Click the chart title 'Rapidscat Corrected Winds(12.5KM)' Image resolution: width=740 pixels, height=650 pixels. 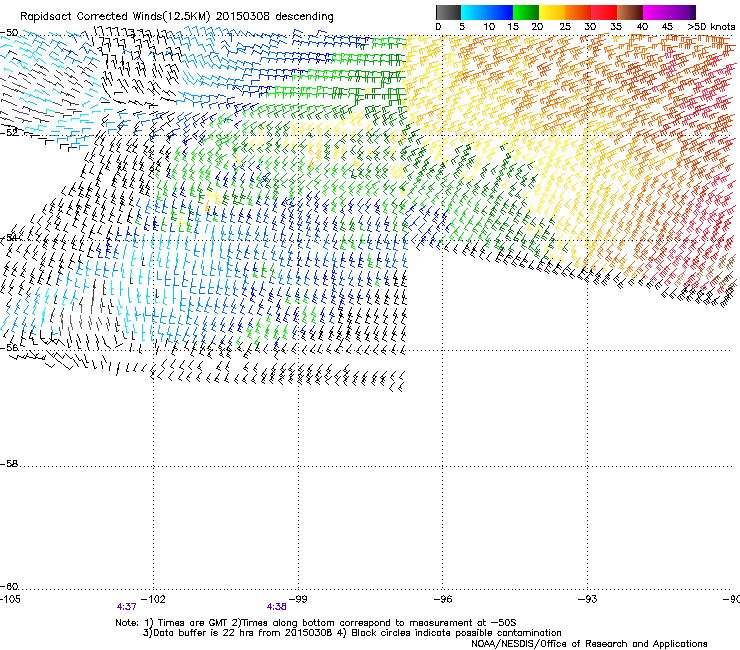[115, 17]
